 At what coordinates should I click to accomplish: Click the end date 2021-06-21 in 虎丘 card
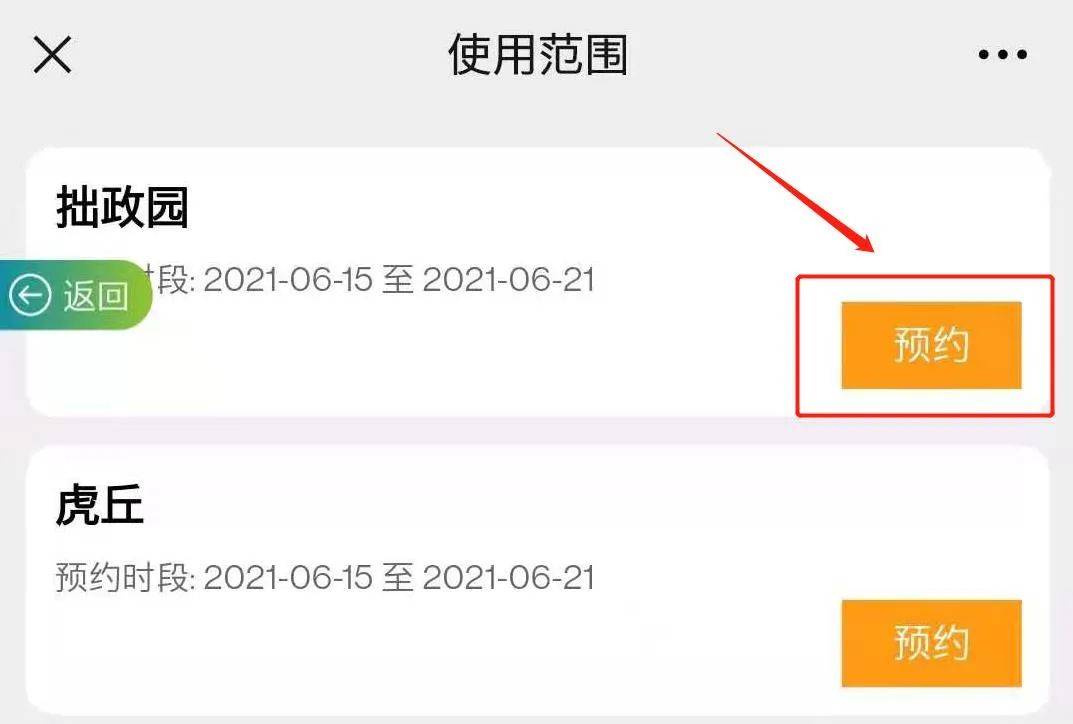click(x=508, y=578)
